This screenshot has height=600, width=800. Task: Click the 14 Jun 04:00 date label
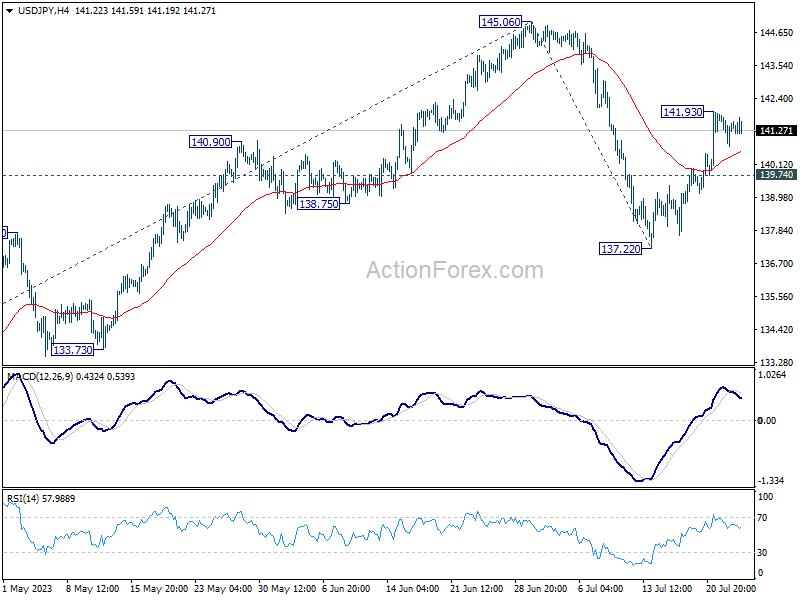[412, 589]
